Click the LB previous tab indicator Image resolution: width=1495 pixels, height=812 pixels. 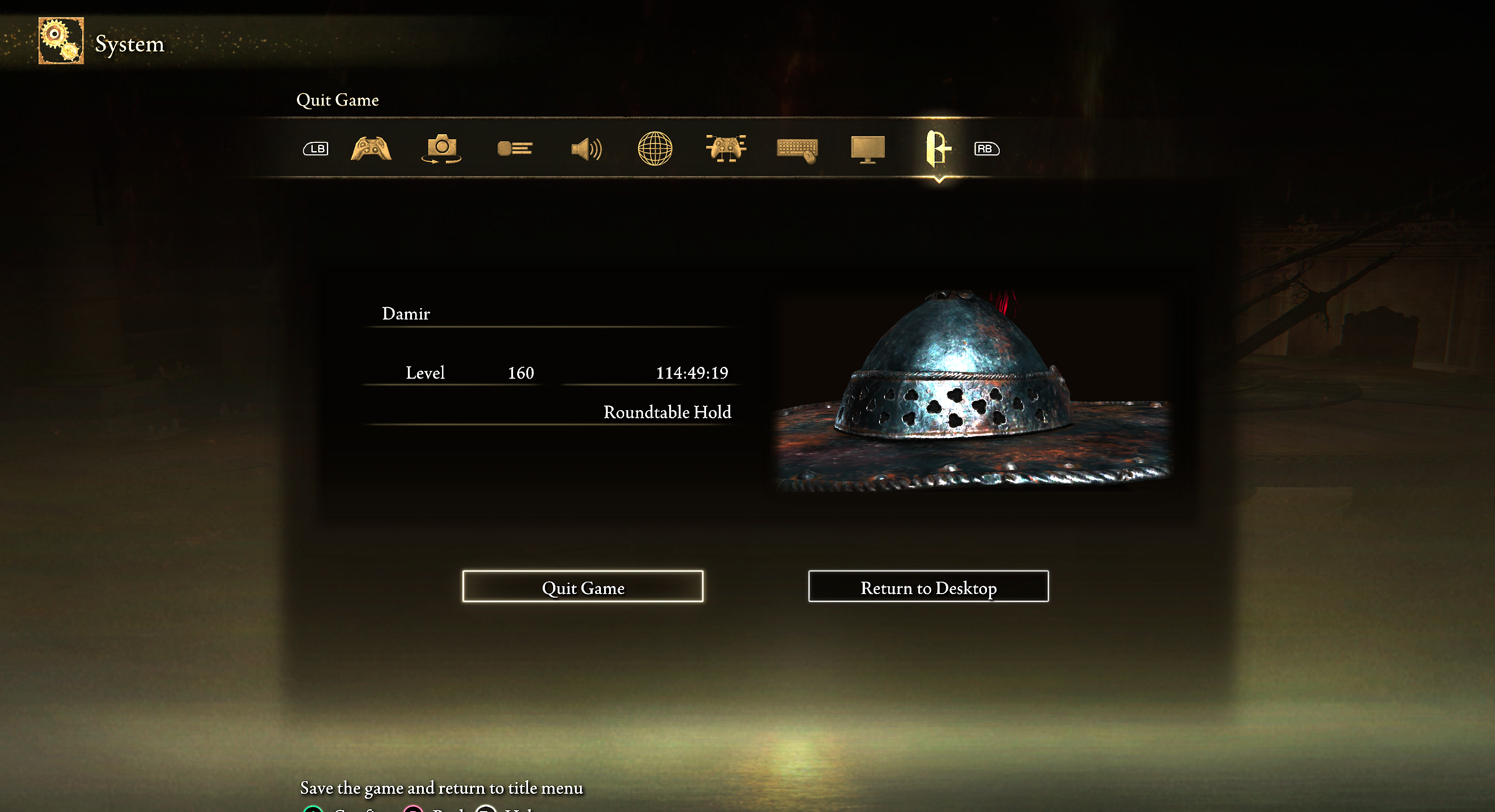tap(316, 148)
